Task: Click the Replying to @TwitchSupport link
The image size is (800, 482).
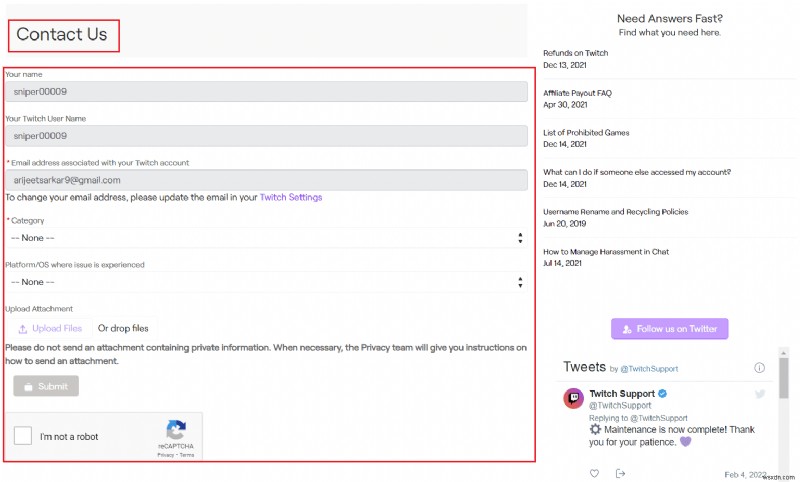Action: 638,418
